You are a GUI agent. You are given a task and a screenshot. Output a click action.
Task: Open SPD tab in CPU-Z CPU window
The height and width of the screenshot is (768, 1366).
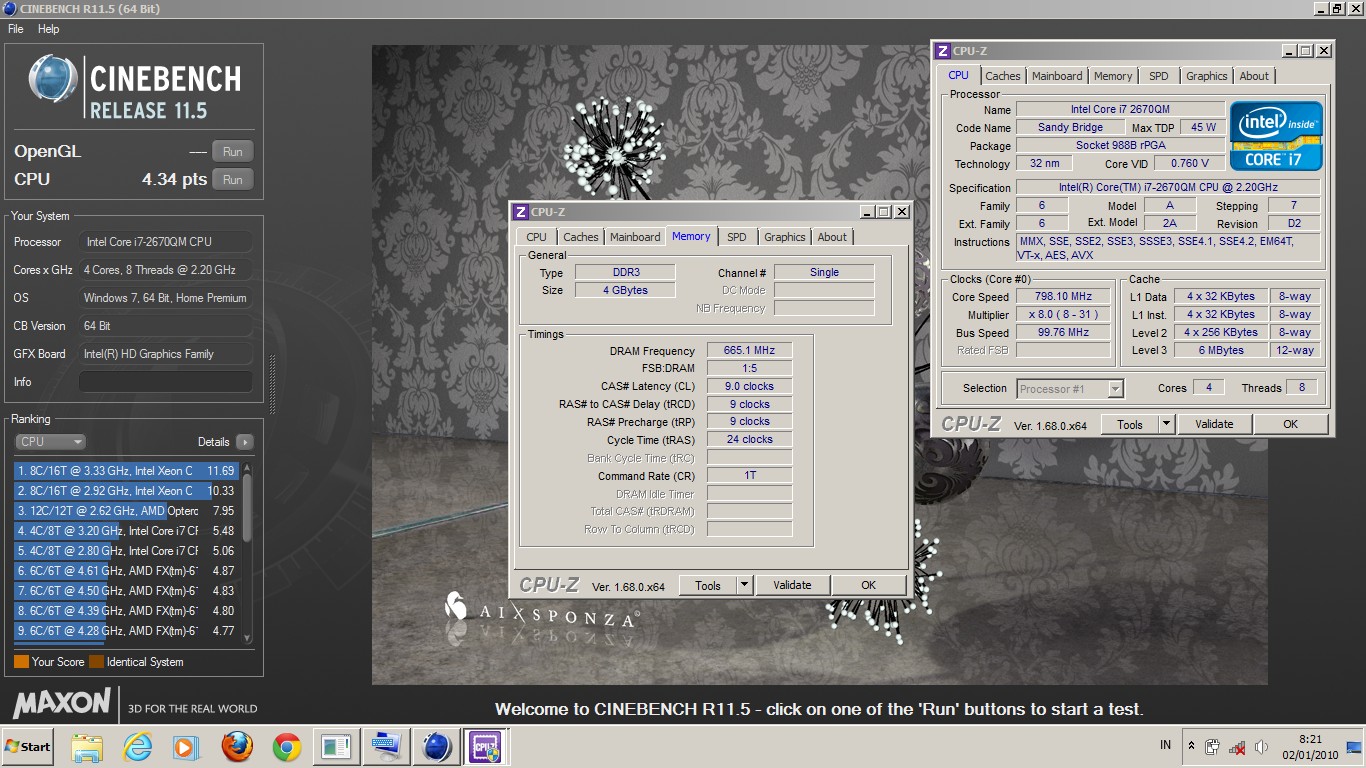pos(1158,76)
